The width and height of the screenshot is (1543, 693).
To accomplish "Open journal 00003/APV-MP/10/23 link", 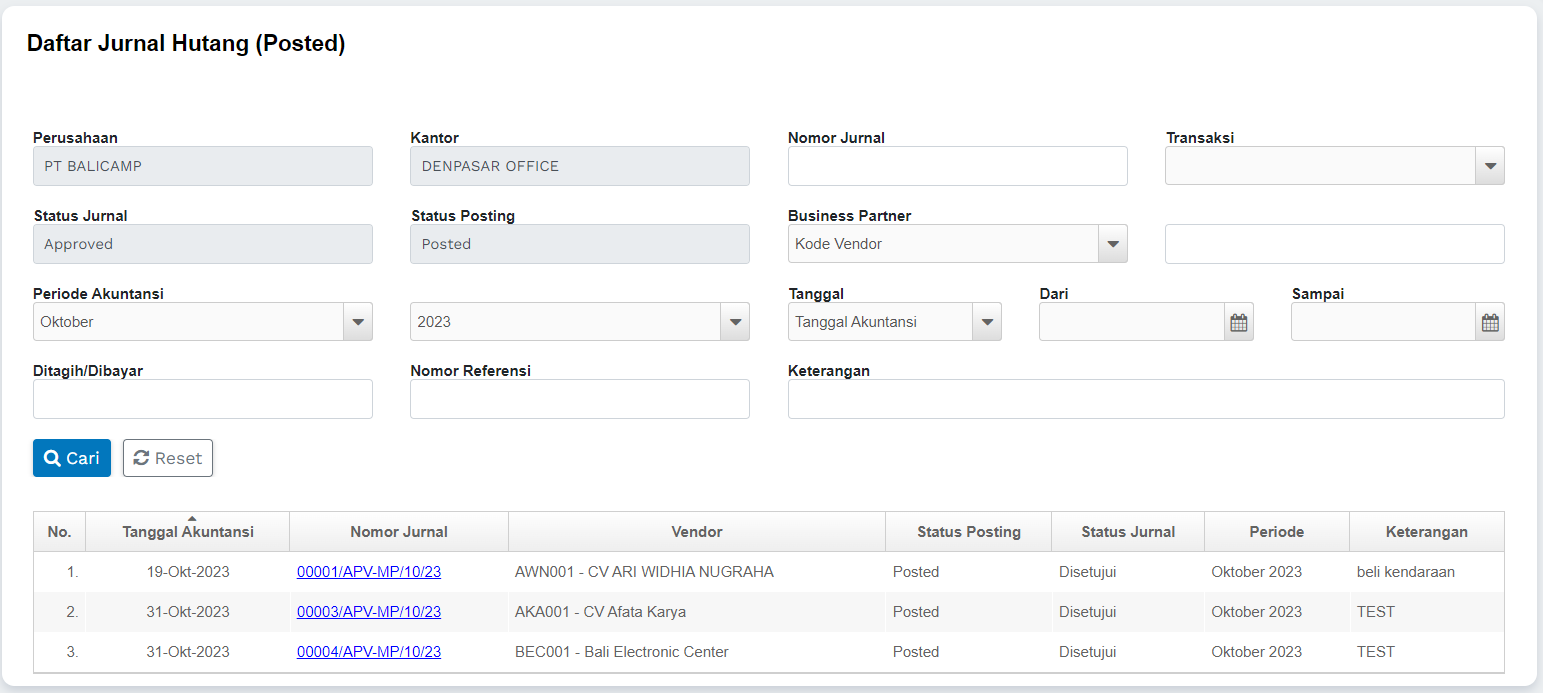I will (x=369, y=612).
